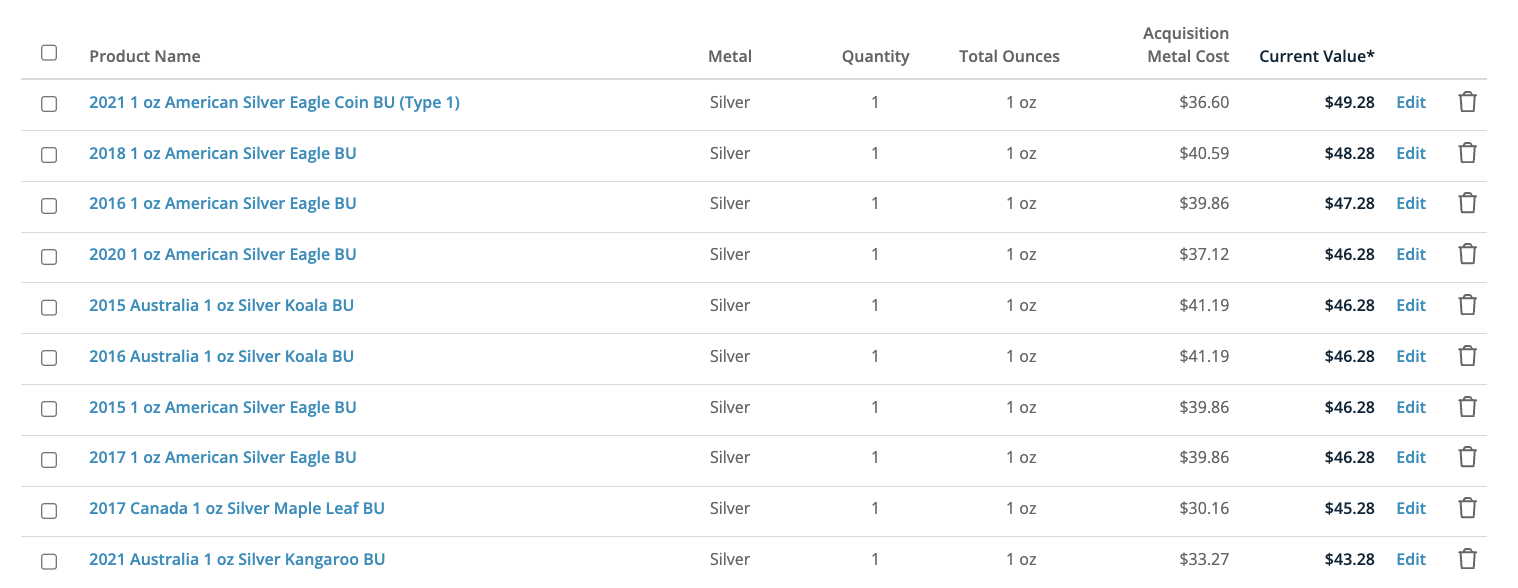This screenshot has height=588, width=1518.
Task: Tick the 2015 Australia Silver Koala checkbox
Action: coord(49,307)
